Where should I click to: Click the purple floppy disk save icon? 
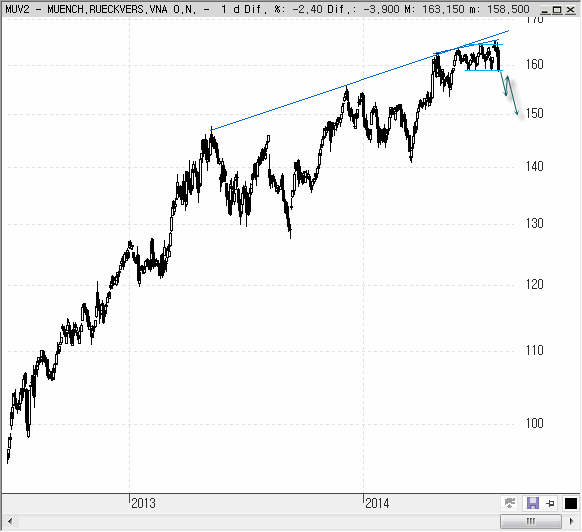tap(533, 503)
